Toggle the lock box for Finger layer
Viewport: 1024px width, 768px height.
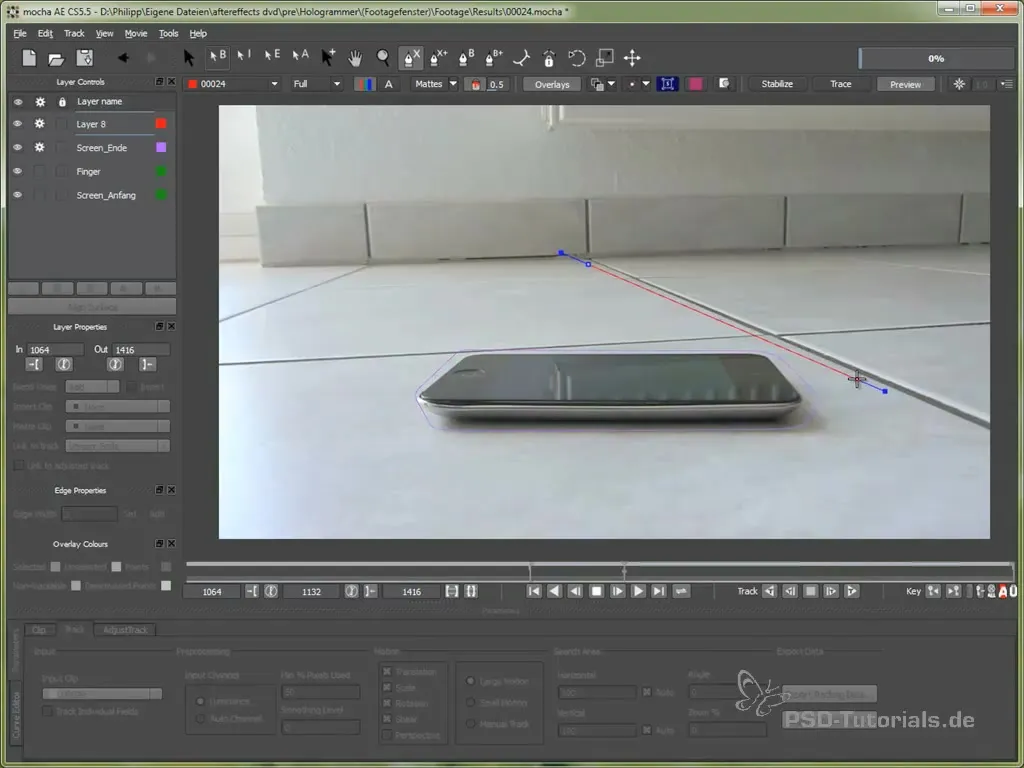pos(61,171)
